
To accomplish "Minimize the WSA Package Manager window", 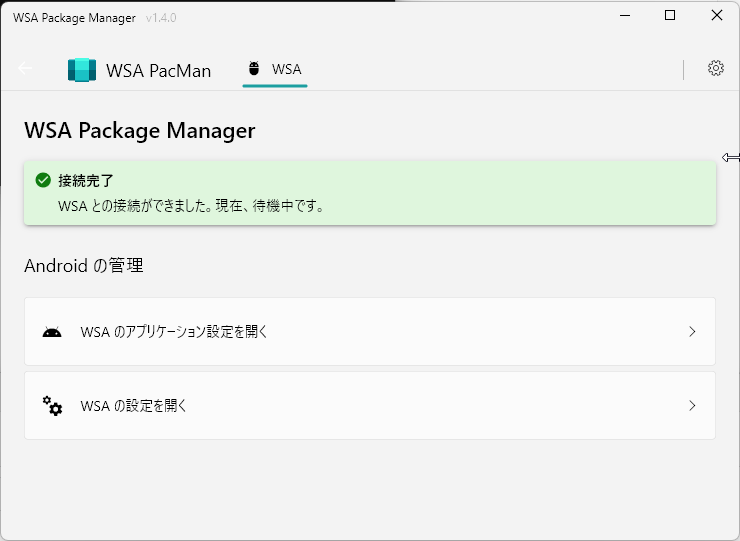I will [624, 15].
